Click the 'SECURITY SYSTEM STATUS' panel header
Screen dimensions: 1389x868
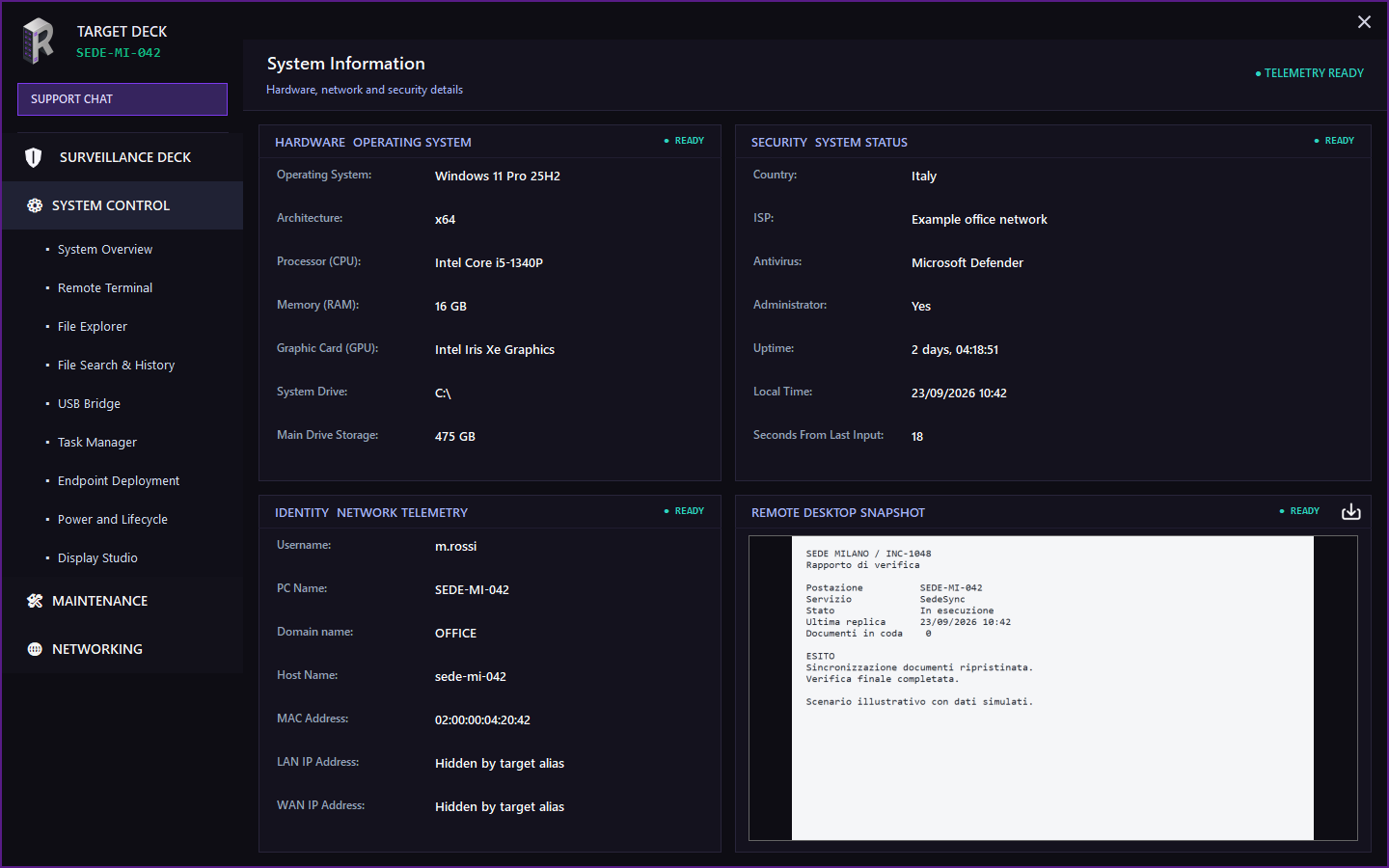(x=830, y=142)
